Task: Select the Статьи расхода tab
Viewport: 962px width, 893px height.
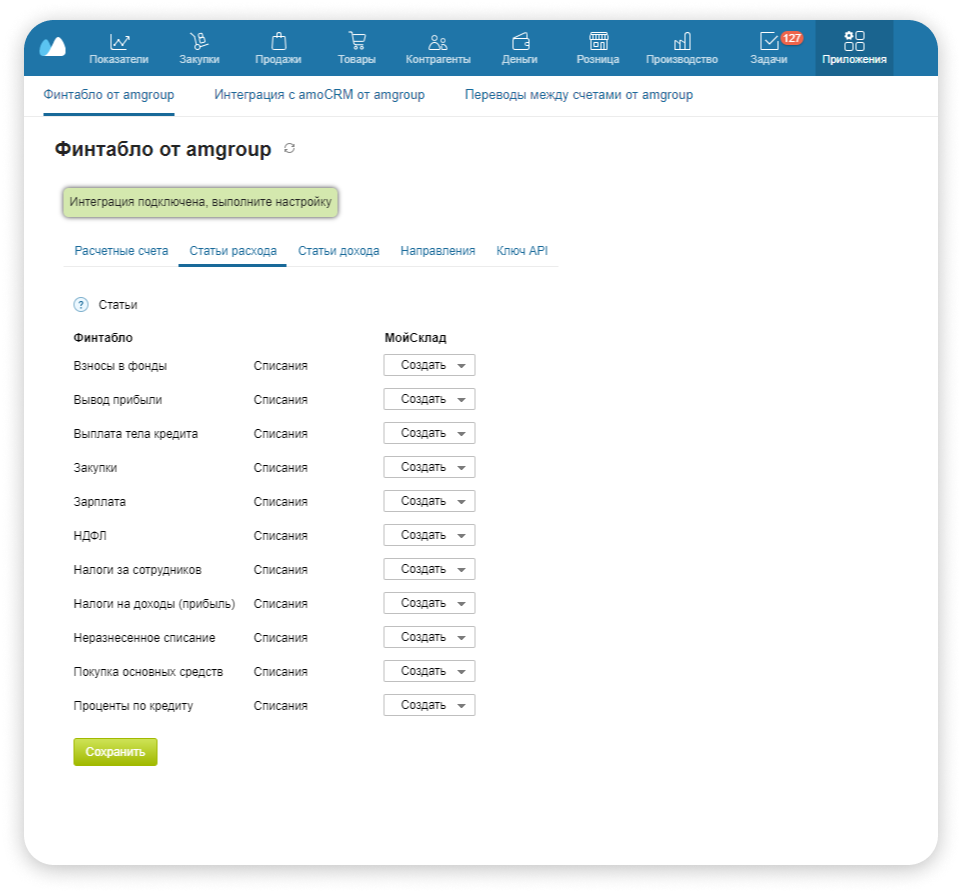Action: 233,251
